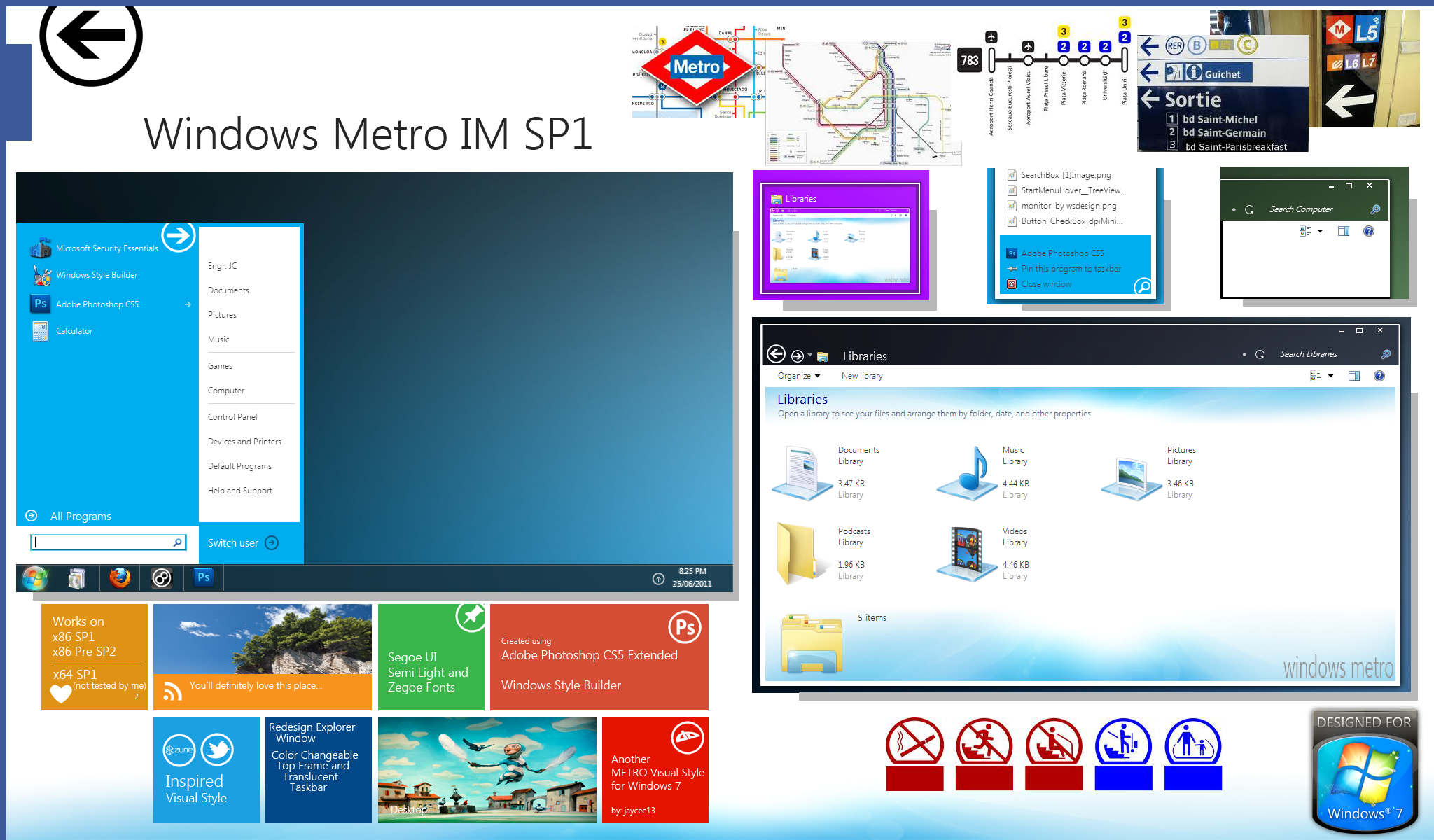Select the Videos library

pos(983,554)
